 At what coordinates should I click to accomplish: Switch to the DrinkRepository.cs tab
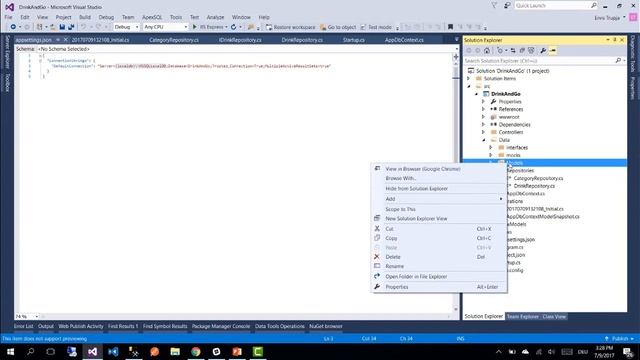click(302, 40)
